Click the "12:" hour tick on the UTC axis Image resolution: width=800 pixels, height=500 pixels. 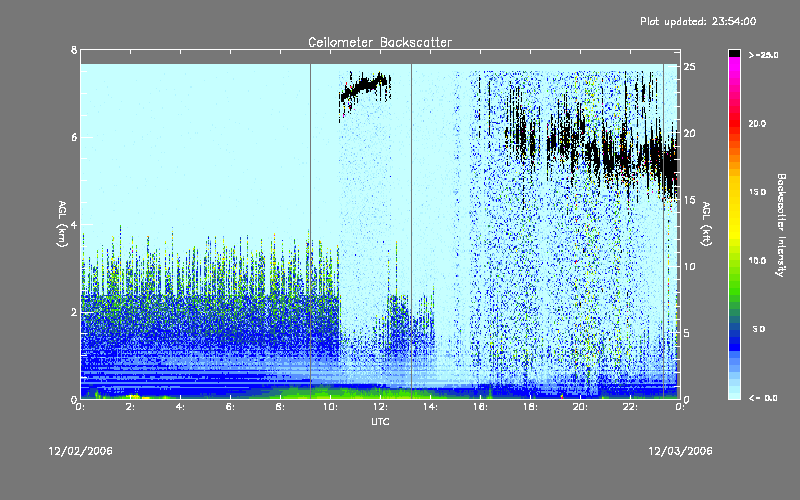click(381, 407)
